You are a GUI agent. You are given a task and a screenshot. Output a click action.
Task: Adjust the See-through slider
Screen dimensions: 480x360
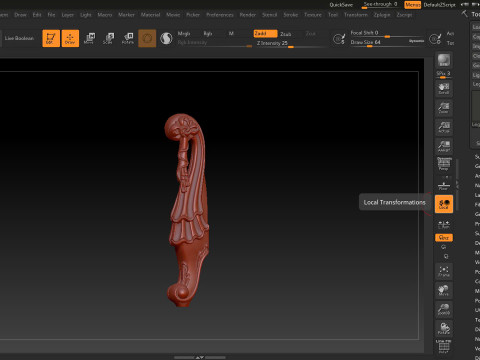pos(380,5)
